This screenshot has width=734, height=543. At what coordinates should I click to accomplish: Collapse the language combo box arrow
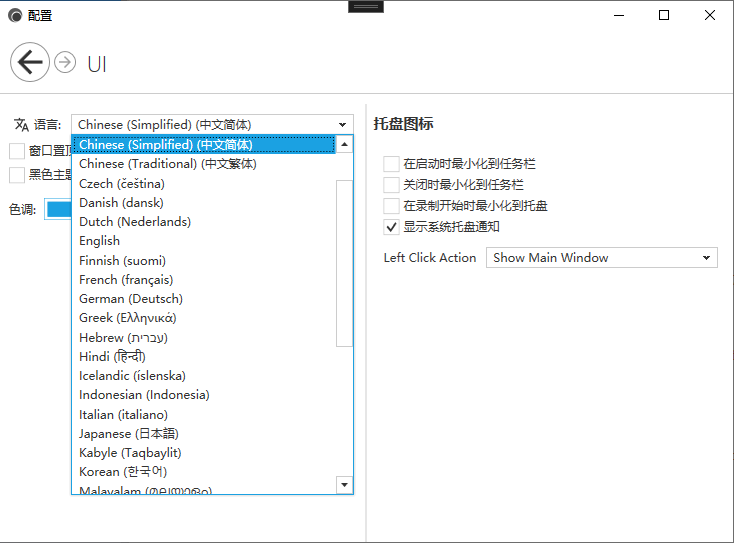[x=343, y=125]
